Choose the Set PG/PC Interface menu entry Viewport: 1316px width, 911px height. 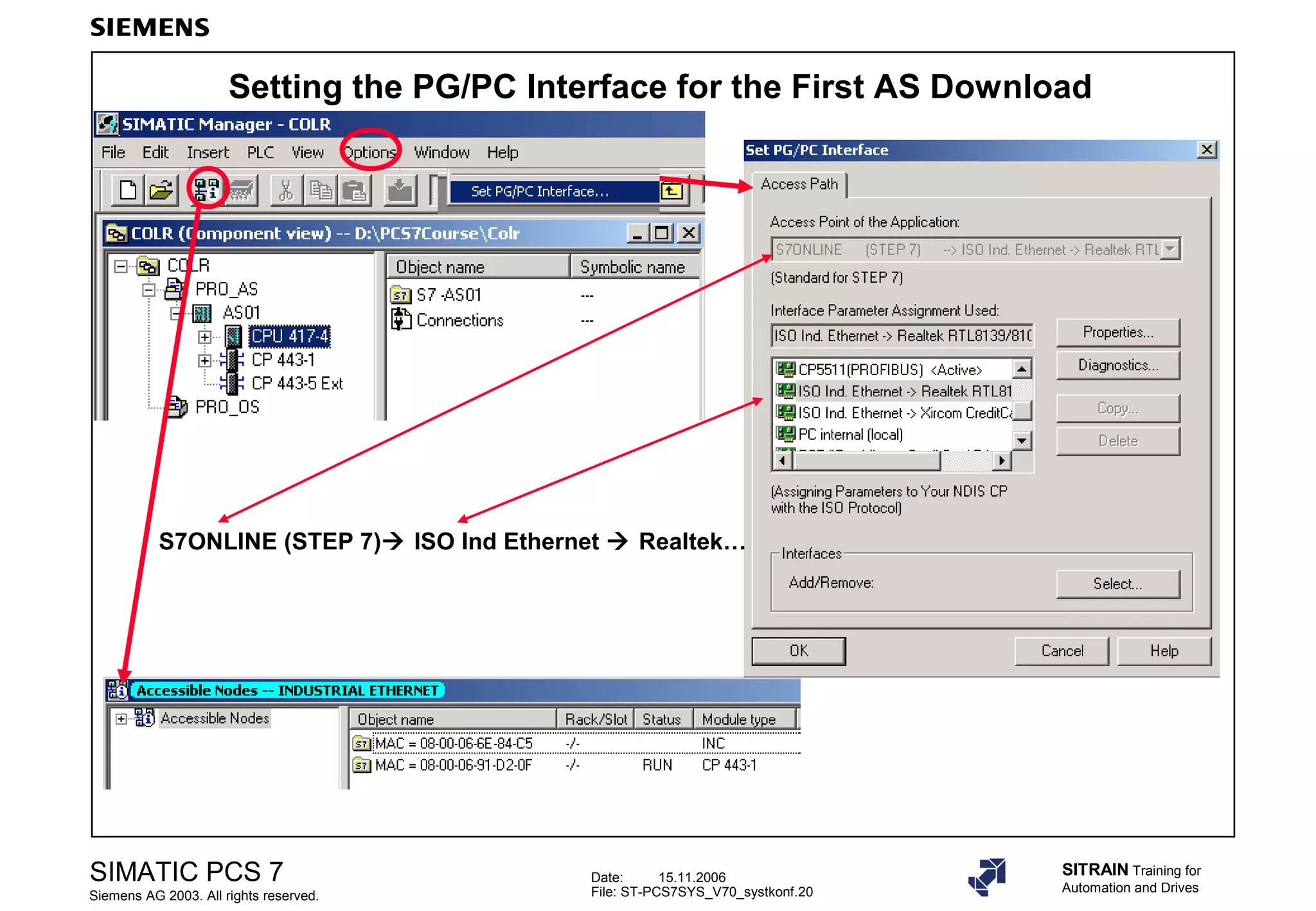click(555, 191)
